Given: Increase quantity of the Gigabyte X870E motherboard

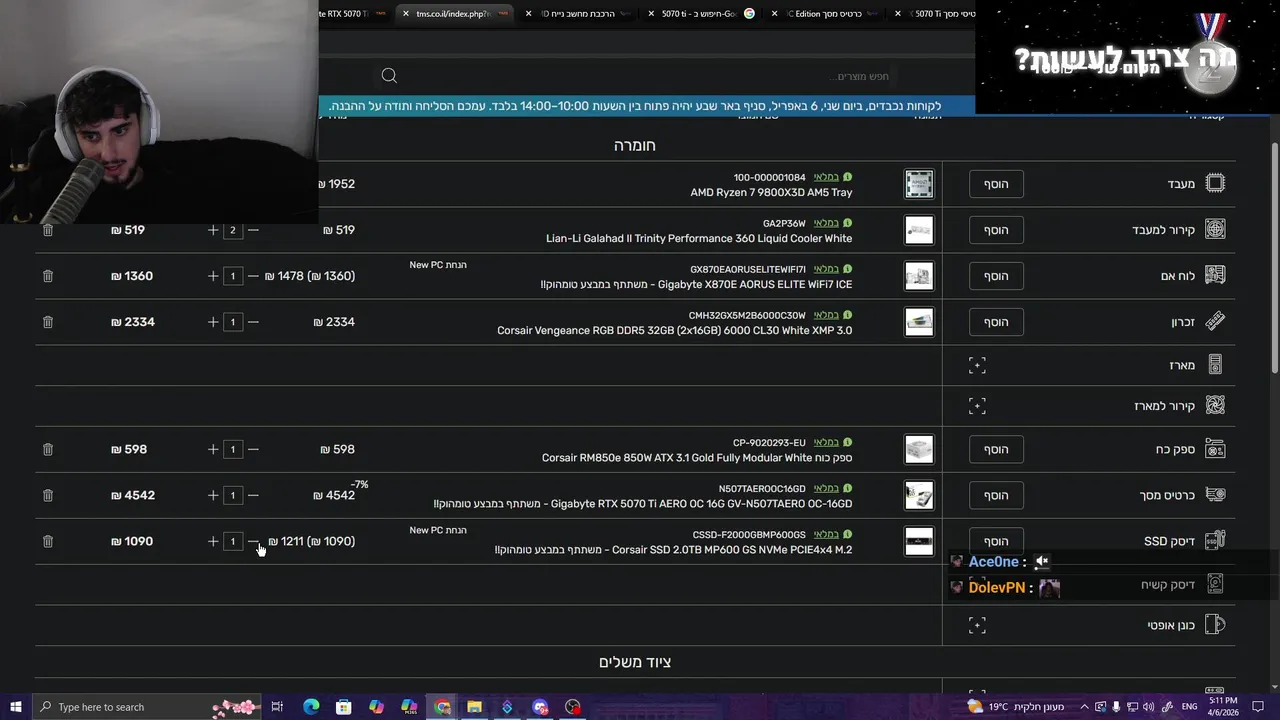Looking at the screenshot, I should [x=213, y=276].
